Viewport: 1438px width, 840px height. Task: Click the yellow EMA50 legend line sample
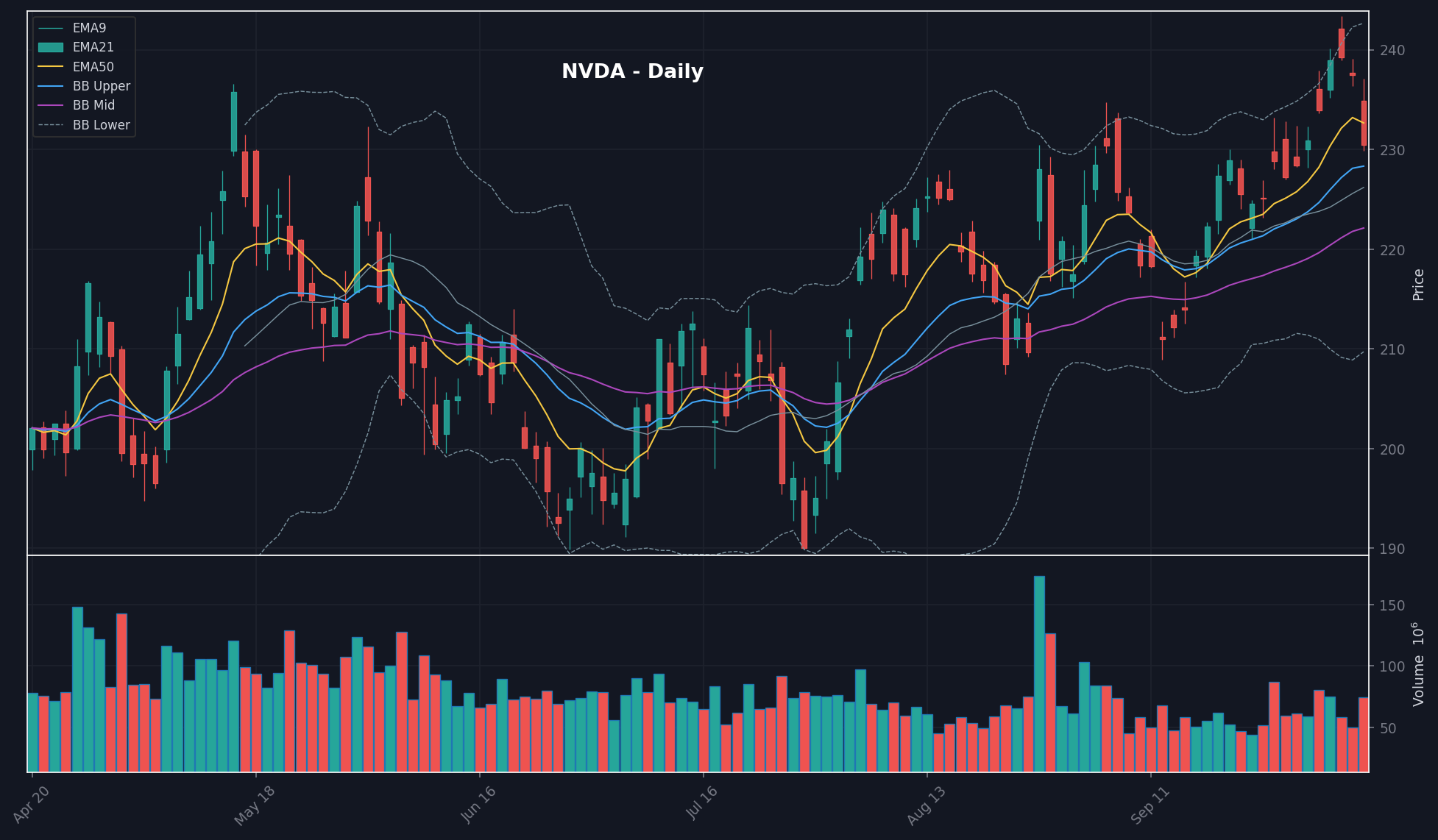point(51,67)
